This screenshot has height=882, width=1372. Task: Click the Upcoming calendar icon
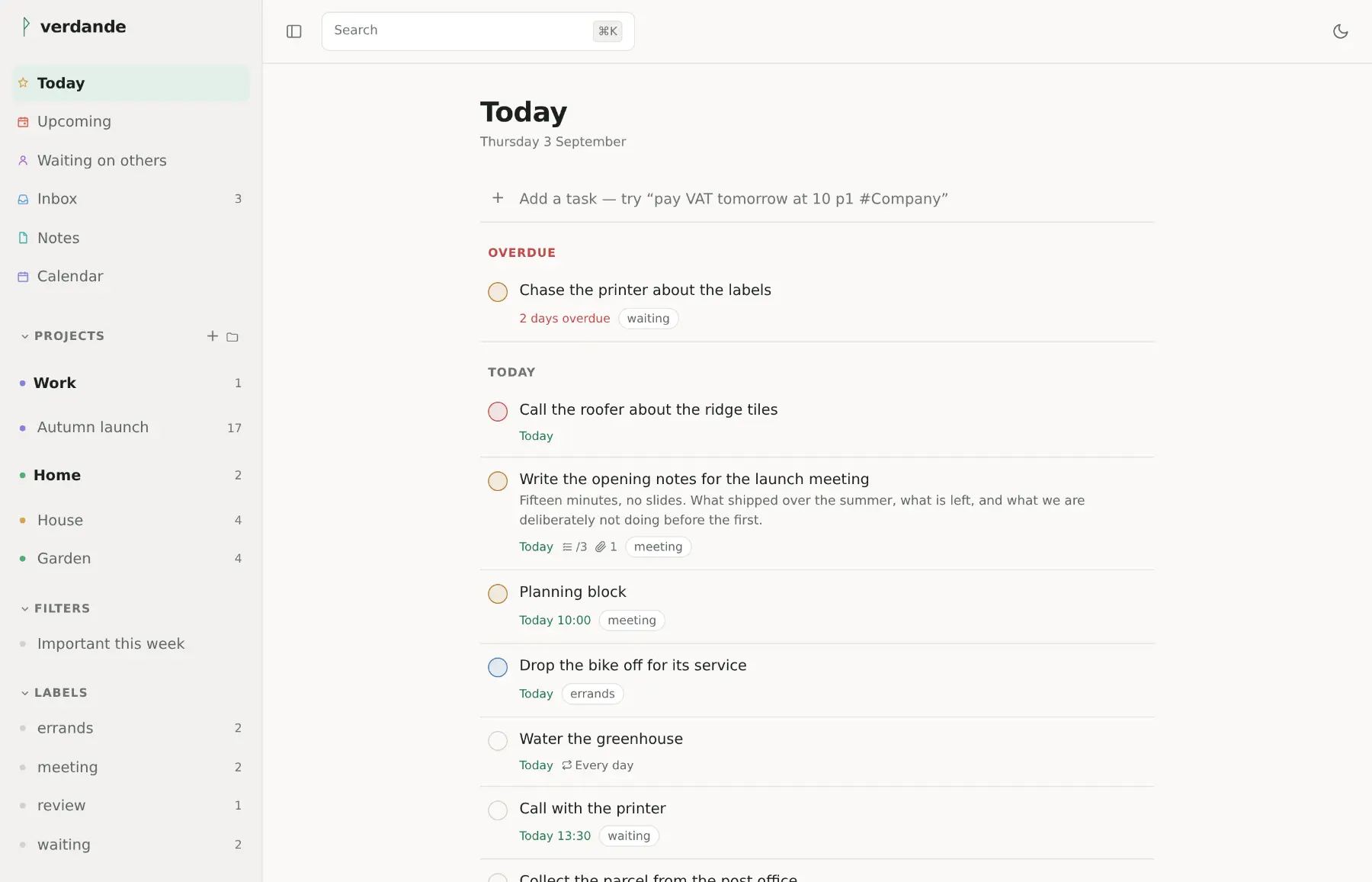(23, 122)
